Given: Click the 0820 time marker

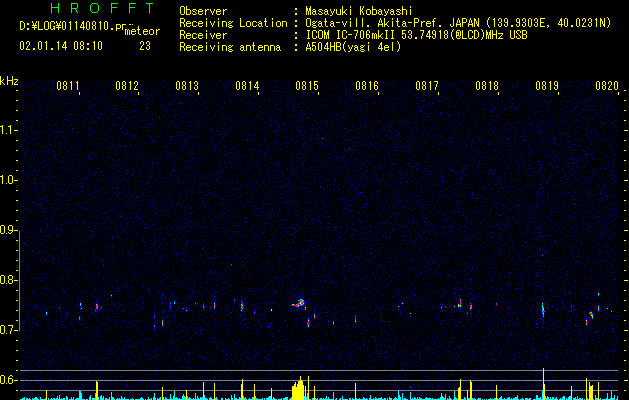Looking at the screenshot, I should click(607, 85).
